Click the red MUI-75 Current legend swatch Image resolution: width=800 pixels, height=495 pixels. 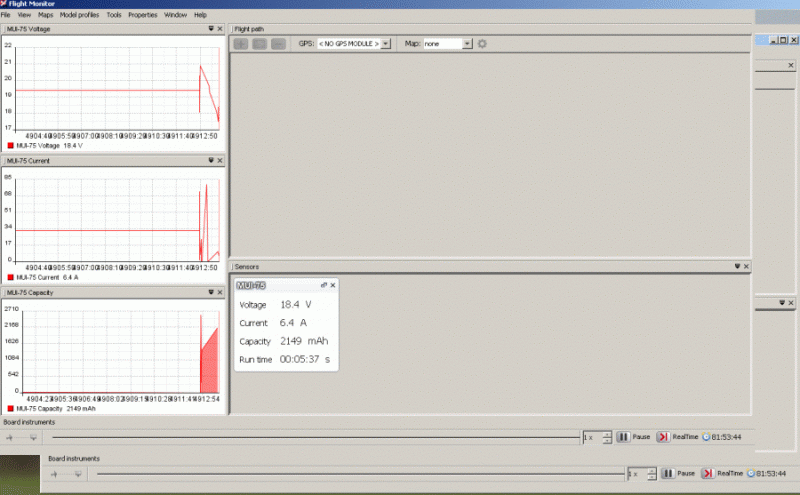point(10,277)
